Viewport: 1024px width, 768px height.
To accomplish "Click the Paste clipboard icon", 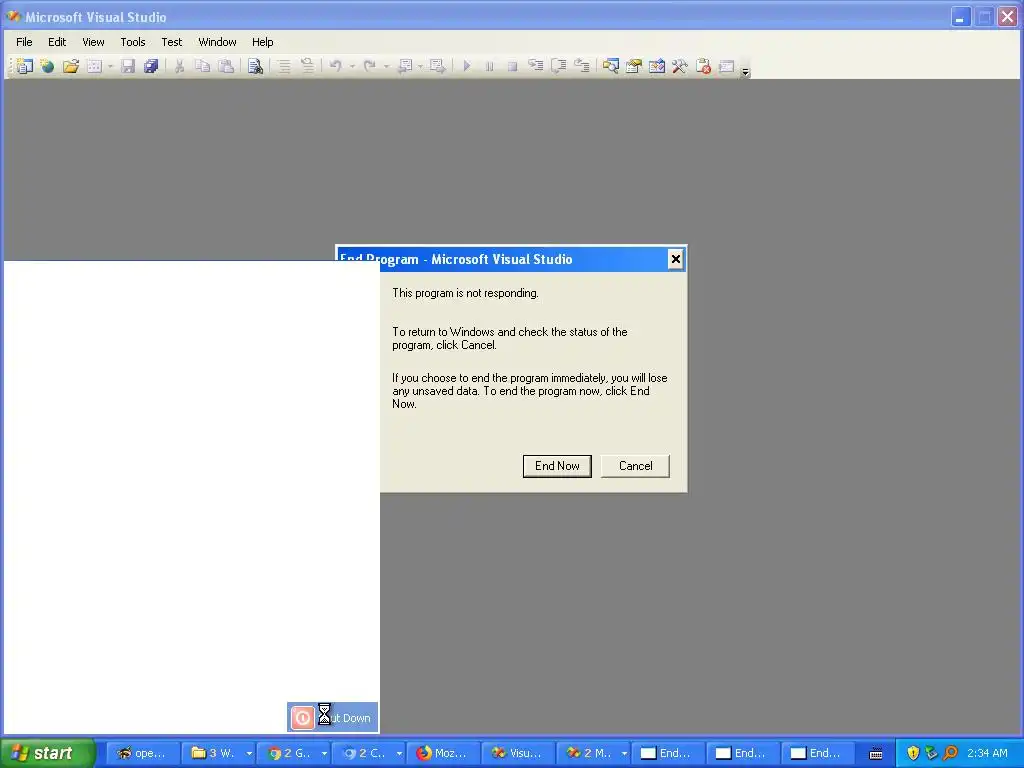I will click(x=226, y=66).
